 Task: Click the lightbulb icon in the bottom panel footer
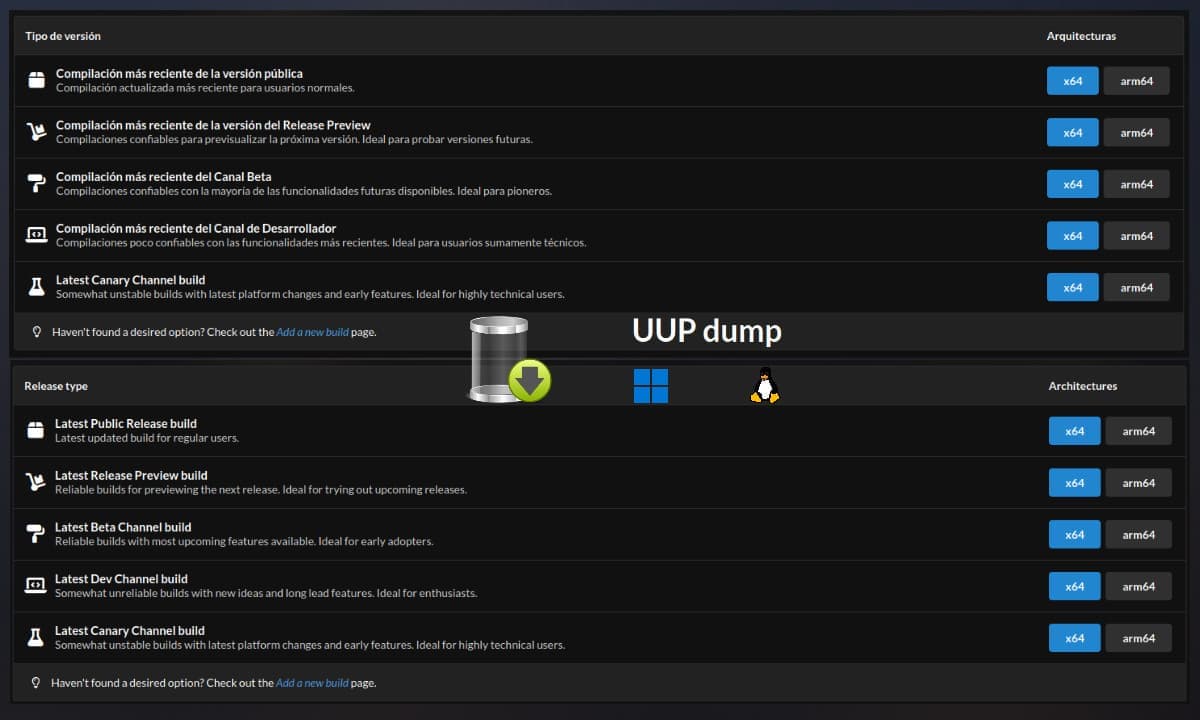click(x=36, y=683)
